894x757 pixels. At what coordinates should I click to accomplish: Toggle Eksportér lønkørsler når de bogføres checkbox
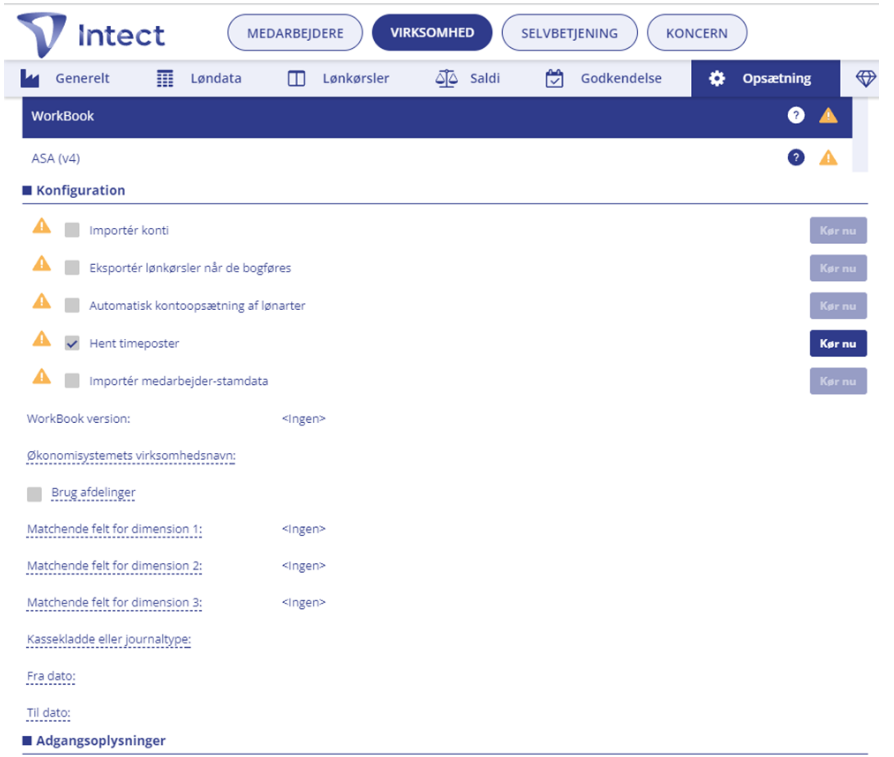[x=72, y=268]
